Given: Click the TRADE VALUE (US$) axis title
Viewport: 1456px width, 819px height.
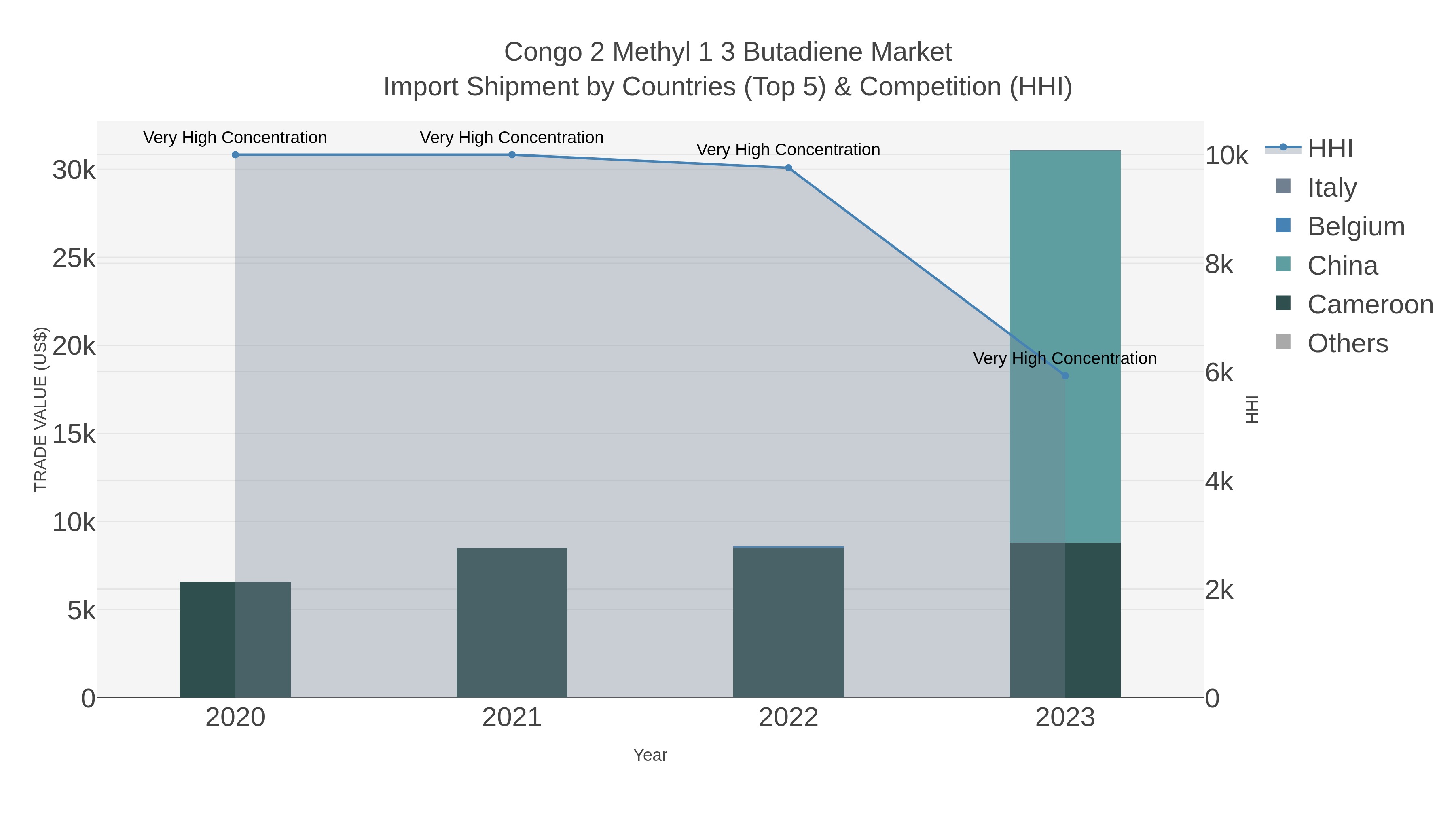Looking at the screenshot, I should (41, 409).
